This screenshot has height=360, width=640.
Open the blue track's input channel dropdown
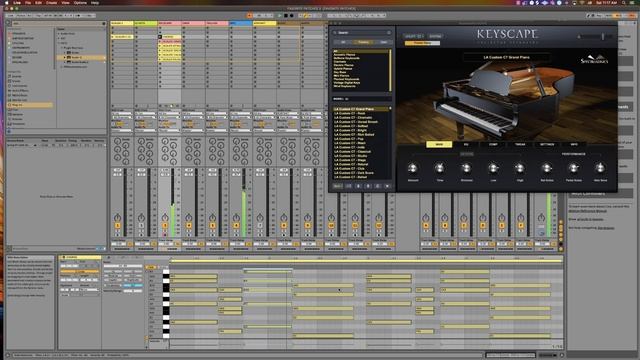(241, 118)
